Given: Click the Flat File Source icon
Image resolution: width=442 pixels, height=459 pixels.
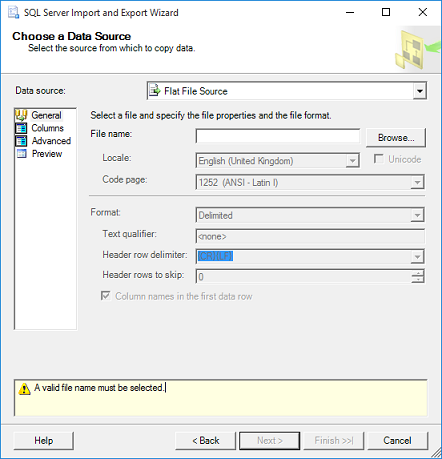Looking at the screenshot, I should pyautogui.click(x=155, y=91).
